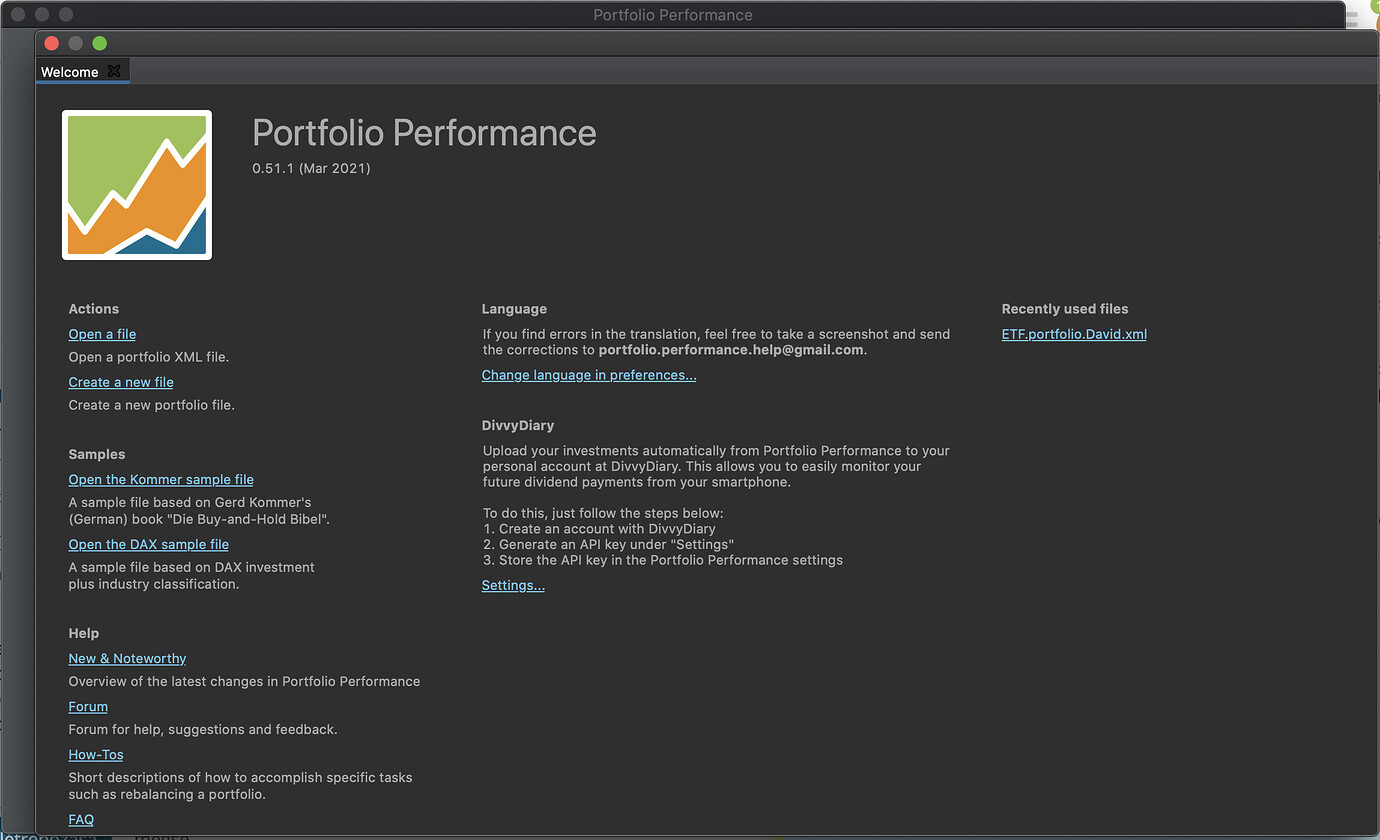Open a file link under Actions
The height and width of the screenshot is (840, 1380).
click(102, 334)
